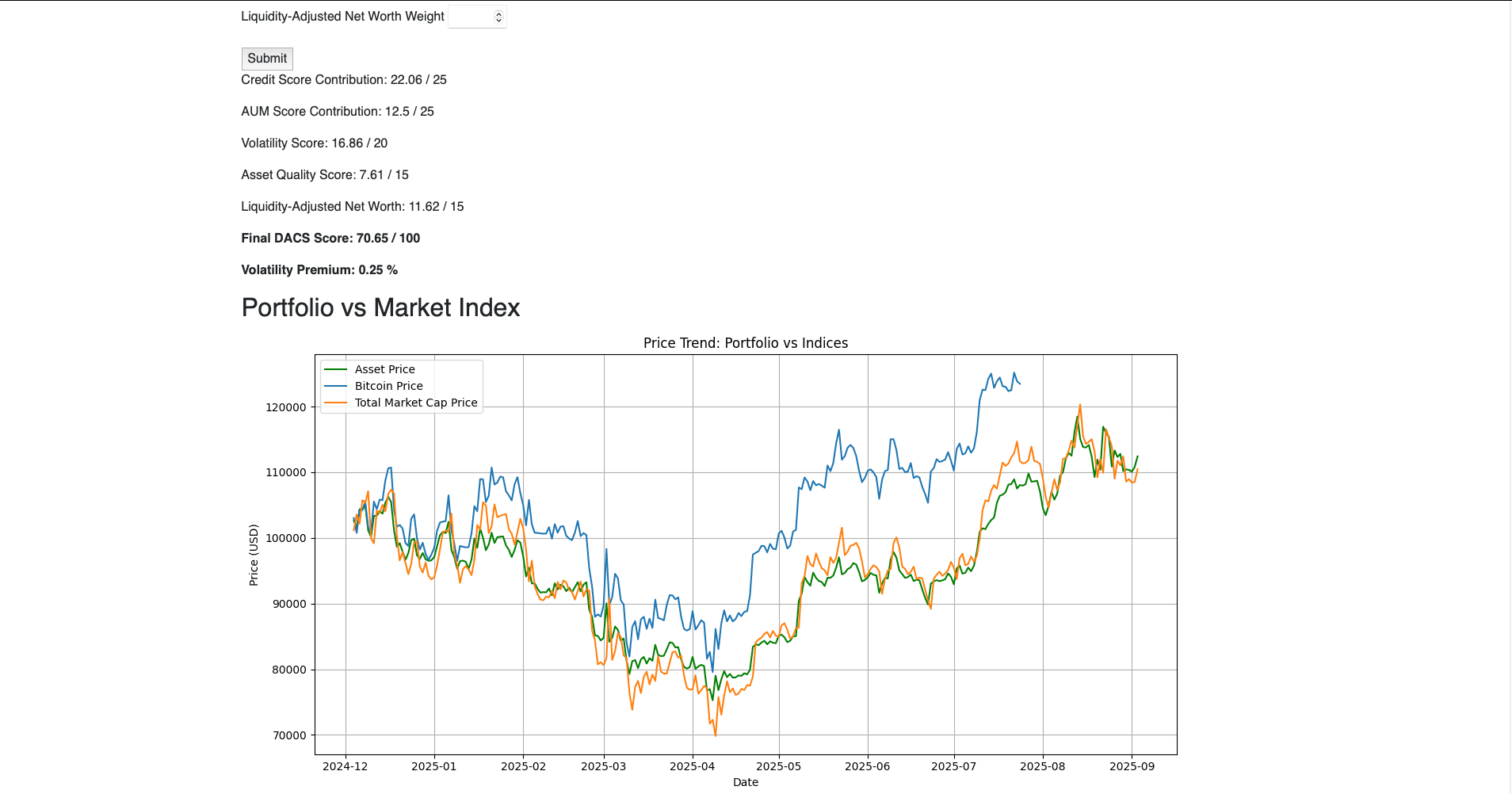The image size is (1512, 794).
Task: Increase weight using the stepper up arrow
Action: [x=498, y=13]
